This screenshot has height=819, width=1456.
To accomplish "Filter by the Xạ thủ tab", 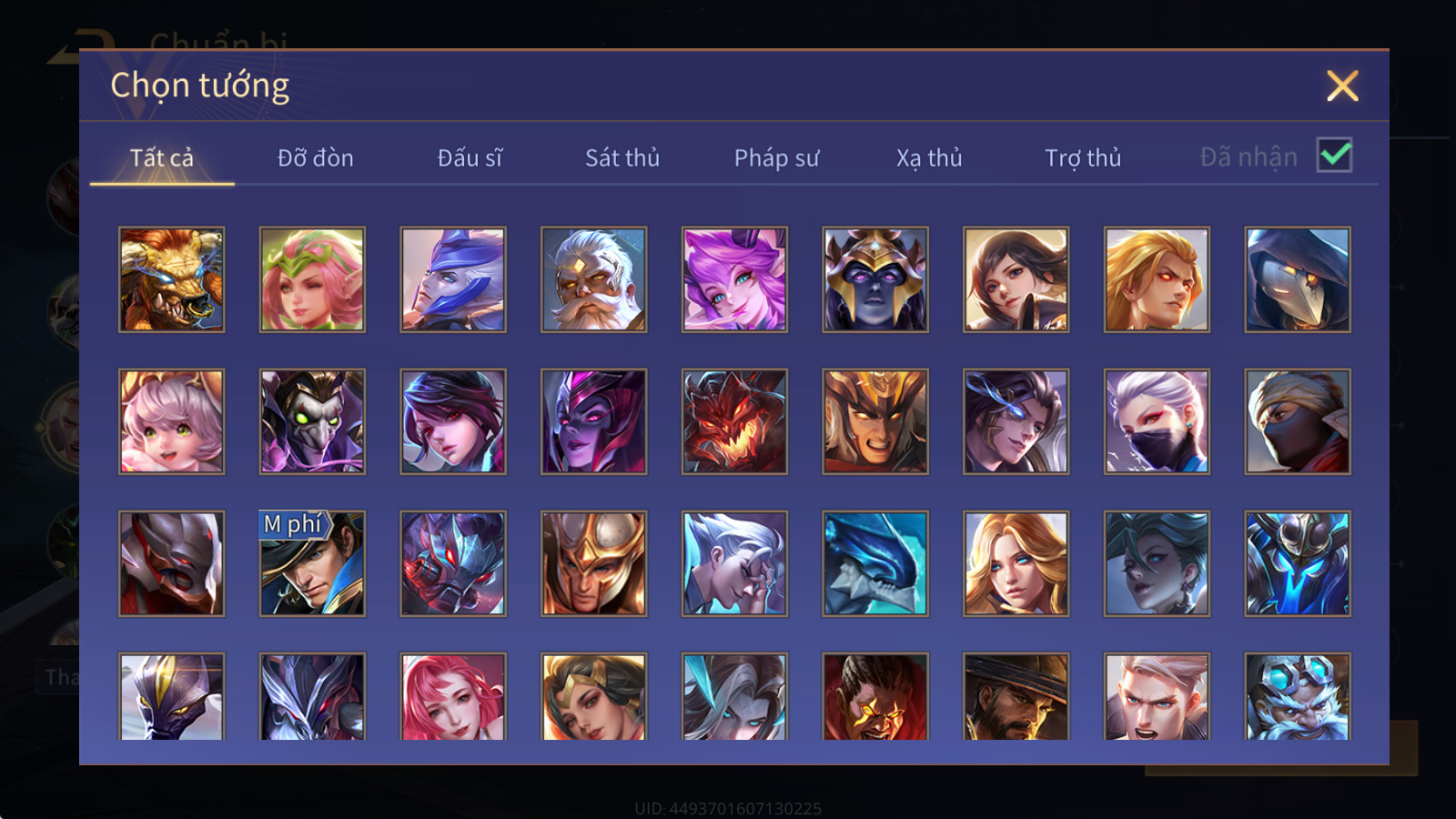I will (929, 158).
